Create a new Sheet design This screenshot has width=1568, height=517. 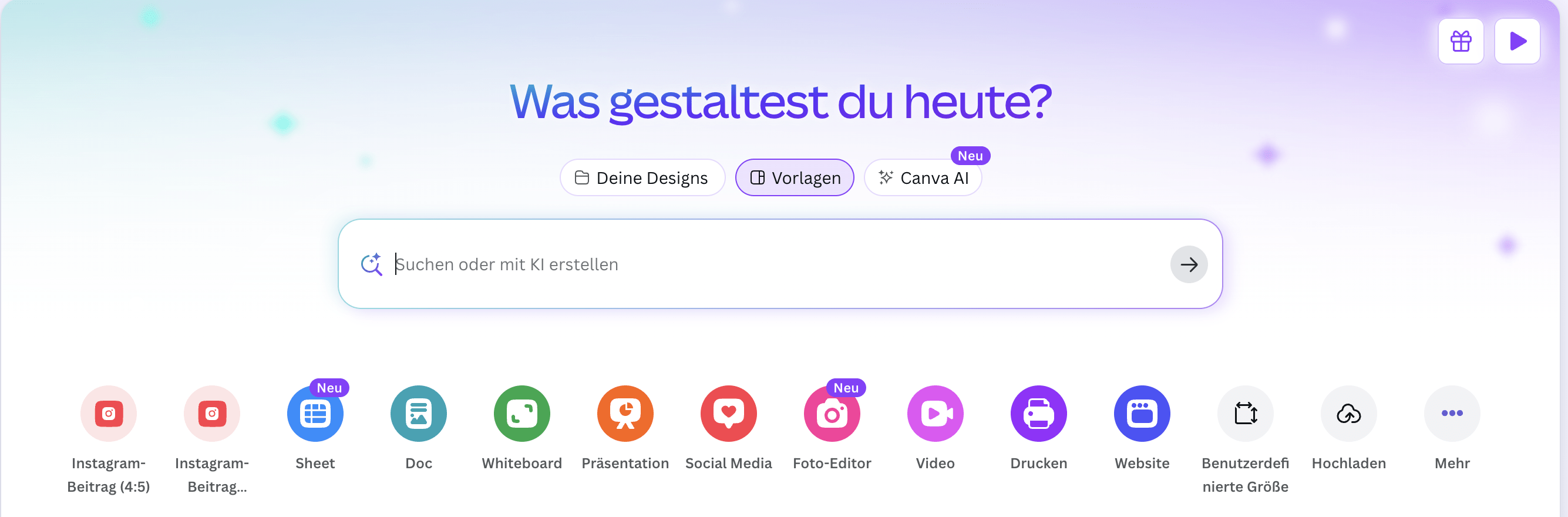point(315,414)
